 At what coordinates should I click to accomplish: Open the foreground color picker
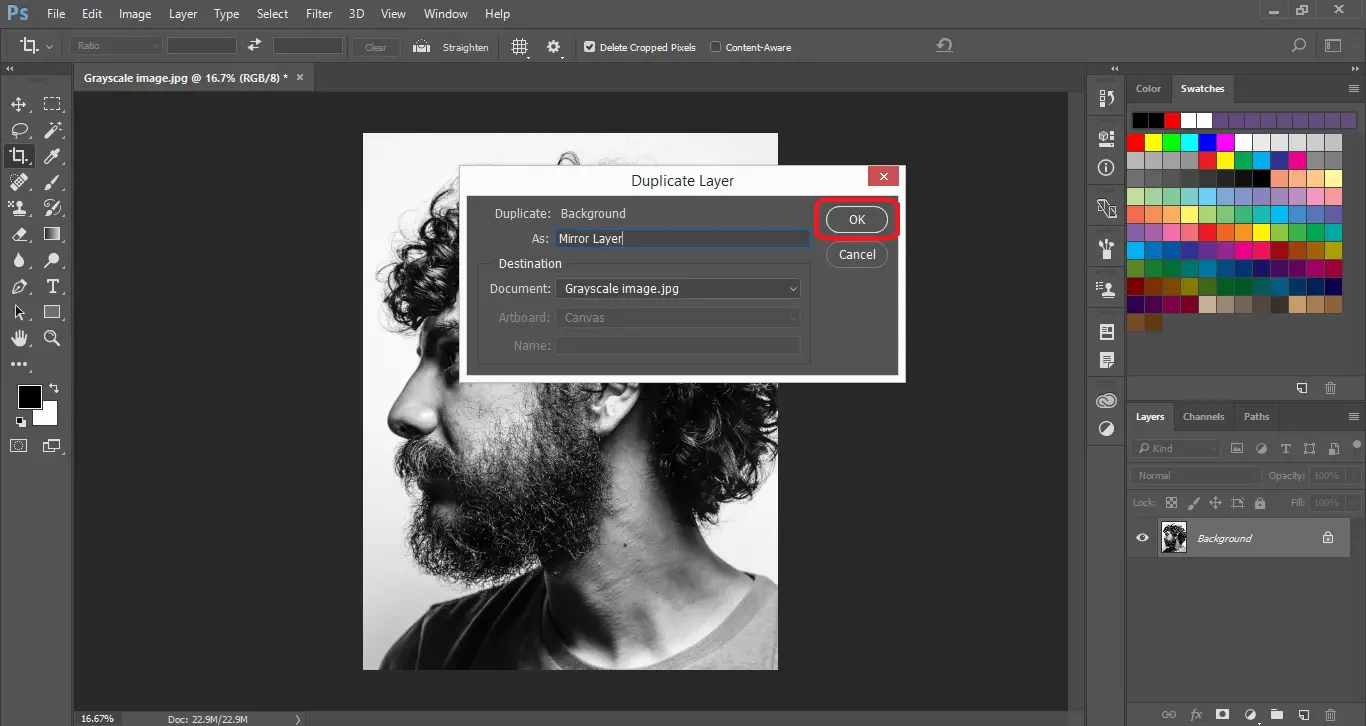[x=30, y=397]
